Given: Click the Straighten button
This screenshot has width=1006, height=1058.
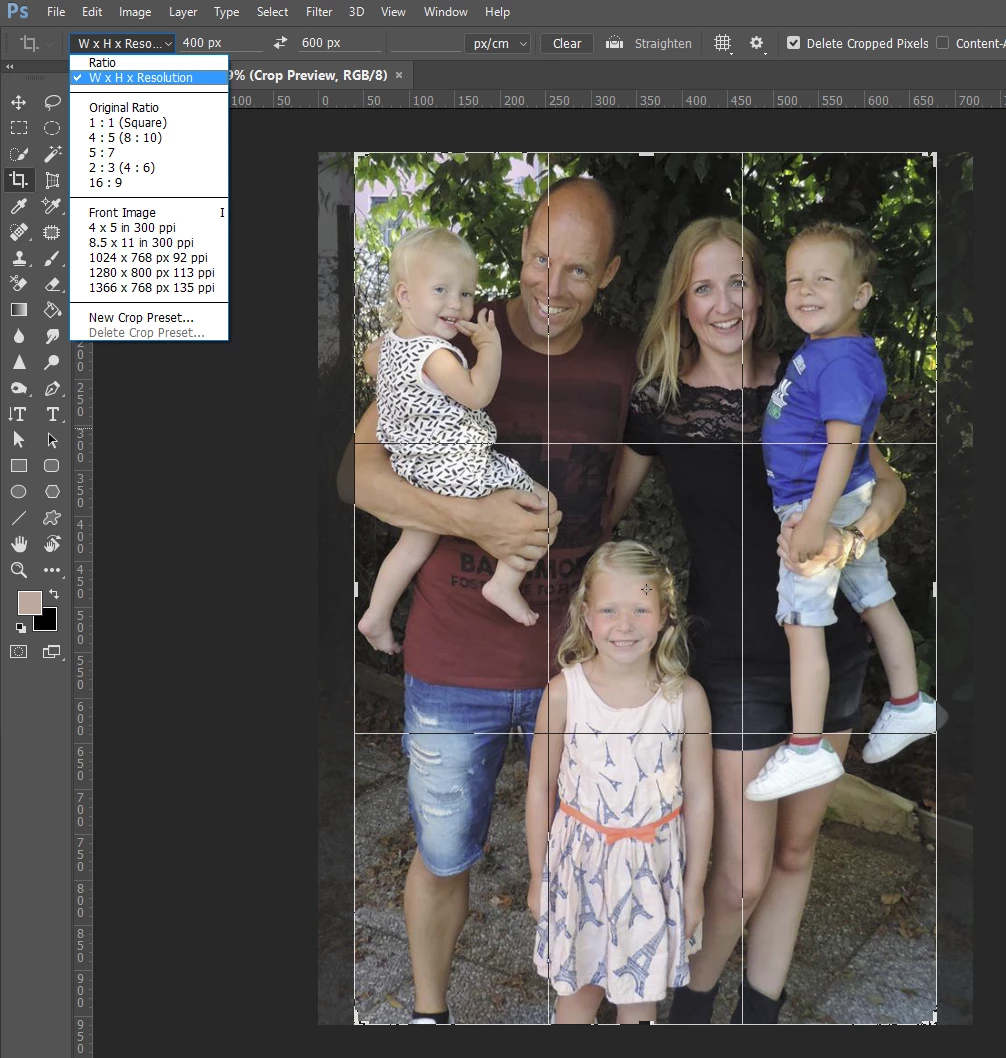Looking at the screenshot, I should coord(648,43).
